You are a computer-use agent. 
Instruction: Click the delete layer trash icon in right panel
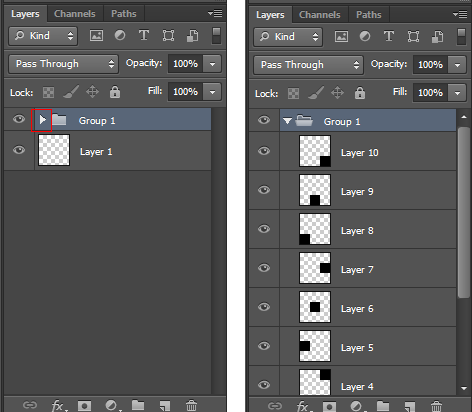click(x=436, y=406)
